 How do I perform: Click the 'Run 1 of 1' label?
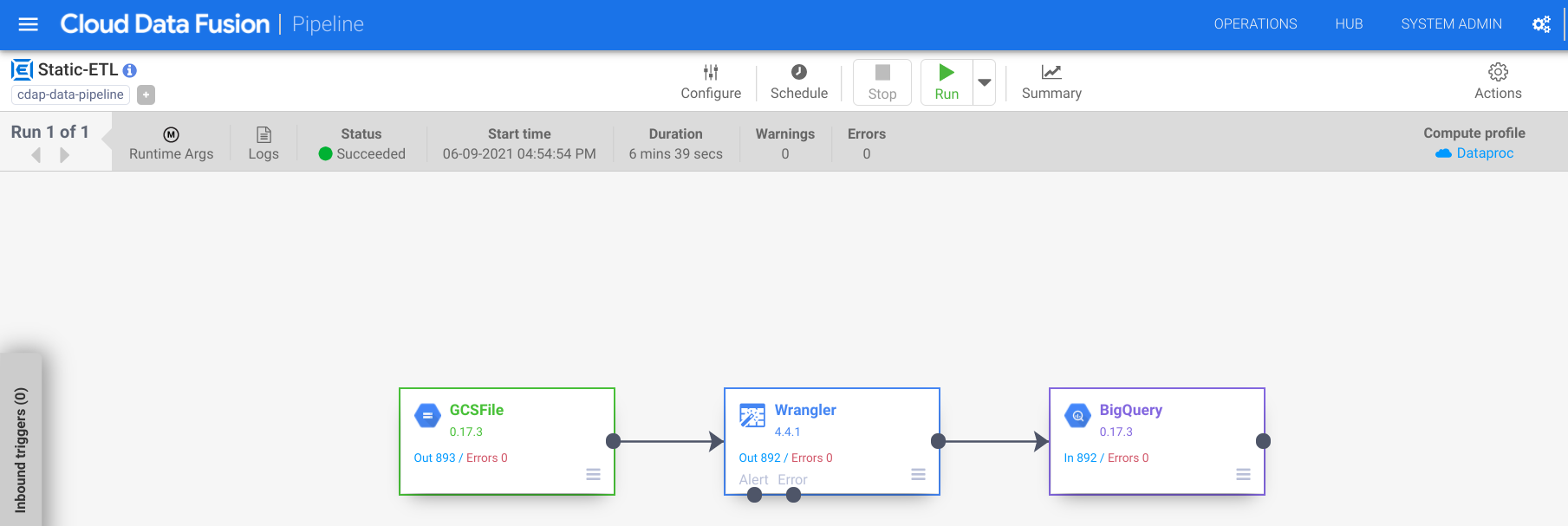(x=50, y=132)
